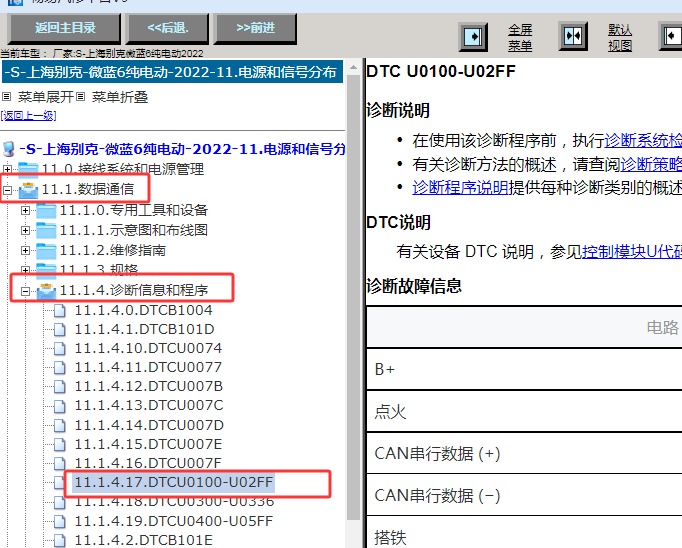
Task: Click the CAN串行数据 (+) table row
Action: [x=524, y=454]
